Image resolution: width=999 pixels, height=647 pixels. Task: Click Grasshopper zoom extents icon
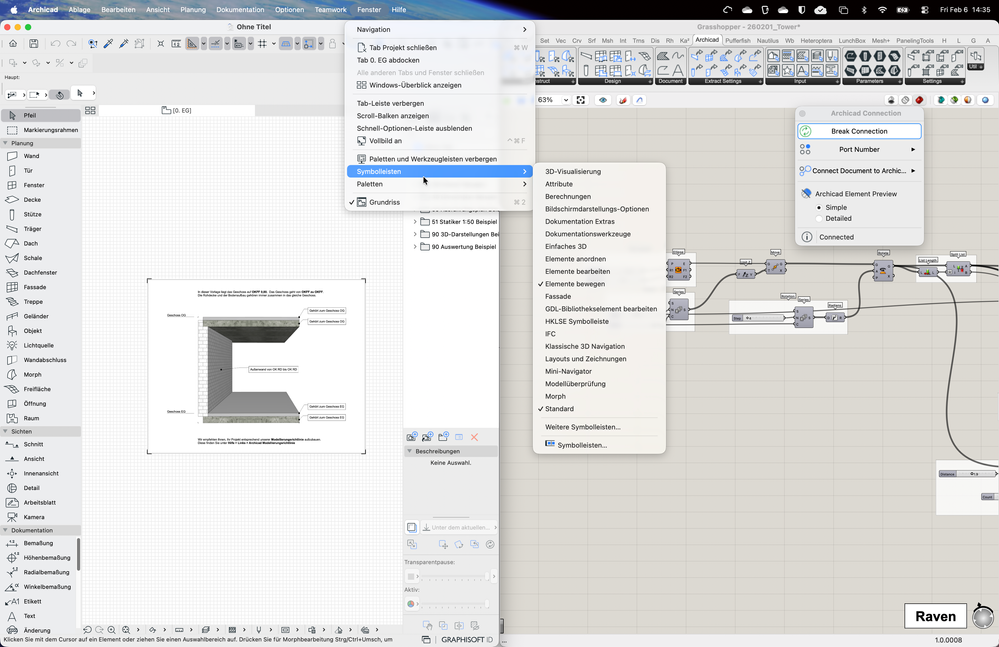(x=580, y=100)
